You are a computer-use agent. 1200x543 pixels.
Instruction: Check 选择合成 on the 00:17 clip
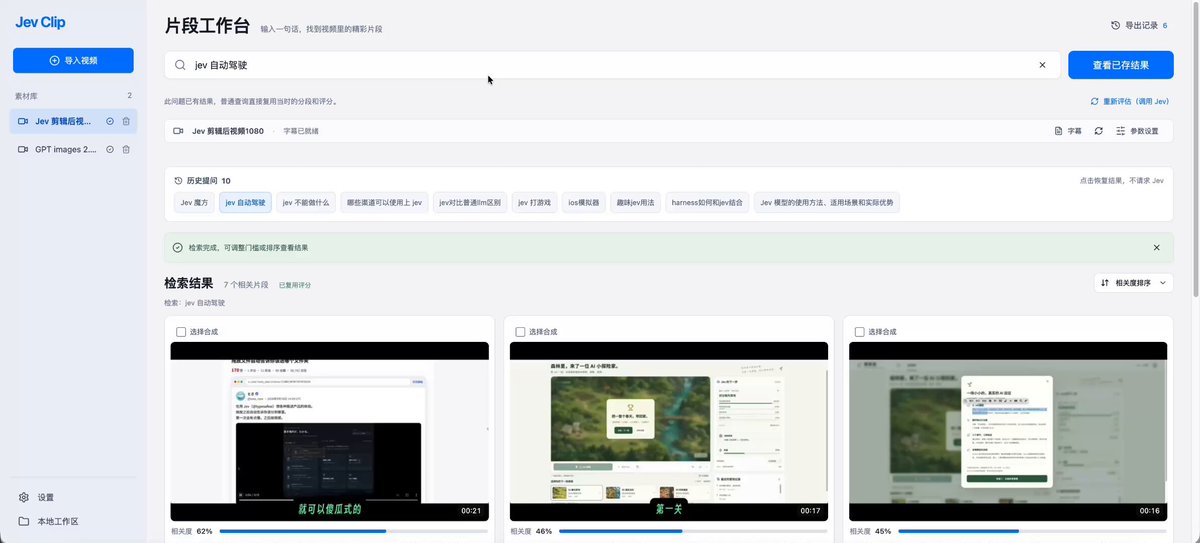(520, 332)
